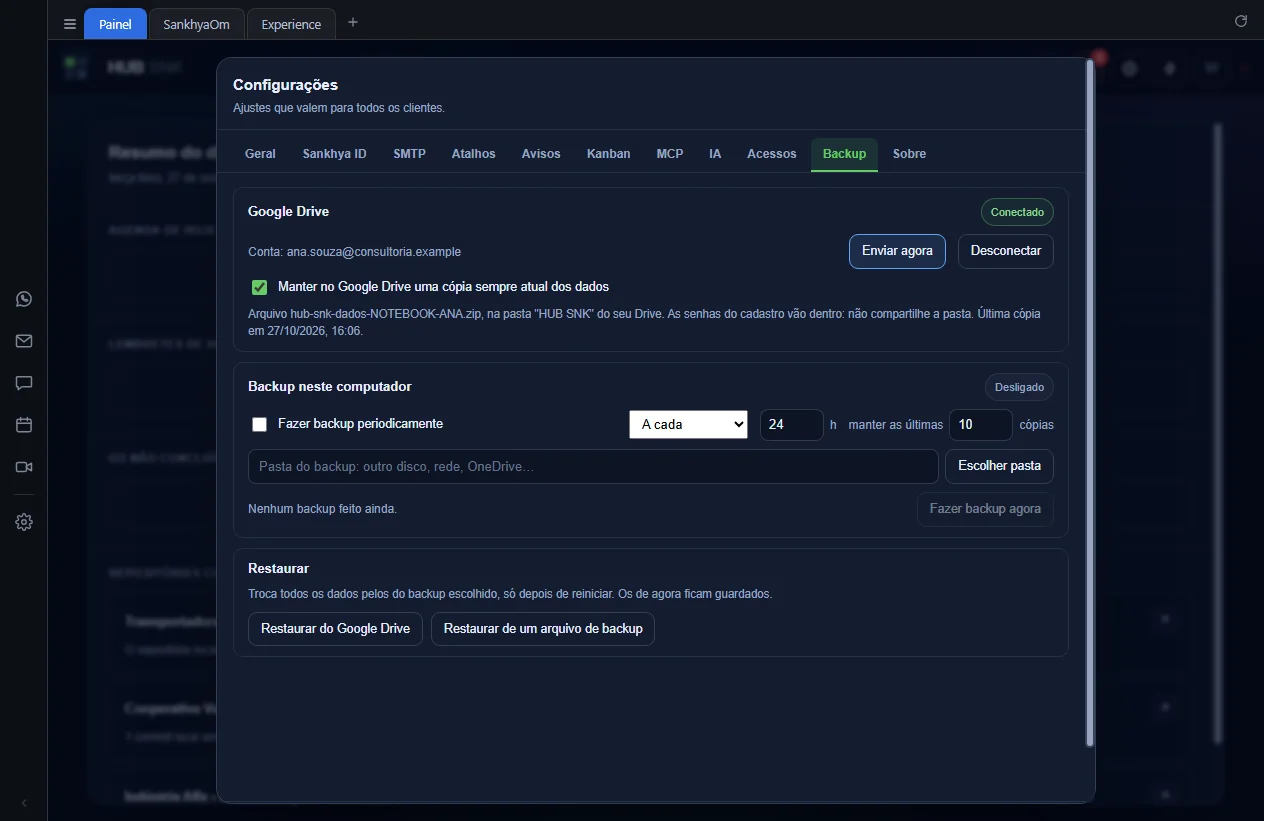Uncheck Manter no Google Drive cópia checkbox
The height and width of the screenshot is (821, 1264).
260,287
